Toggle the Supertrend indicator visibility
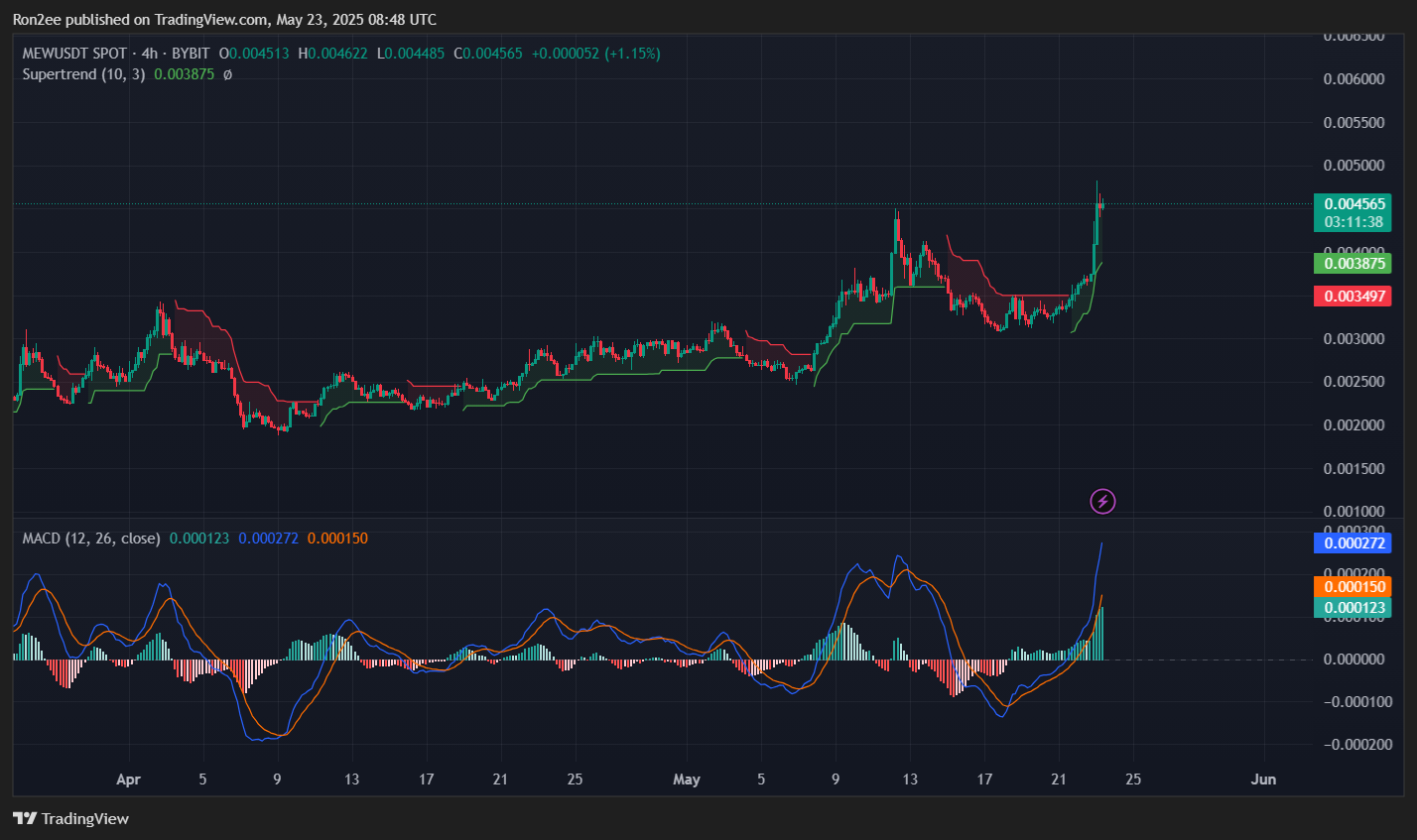This screenshot has height=840, width=1417. pyautogui.click(x=85, y=73)
